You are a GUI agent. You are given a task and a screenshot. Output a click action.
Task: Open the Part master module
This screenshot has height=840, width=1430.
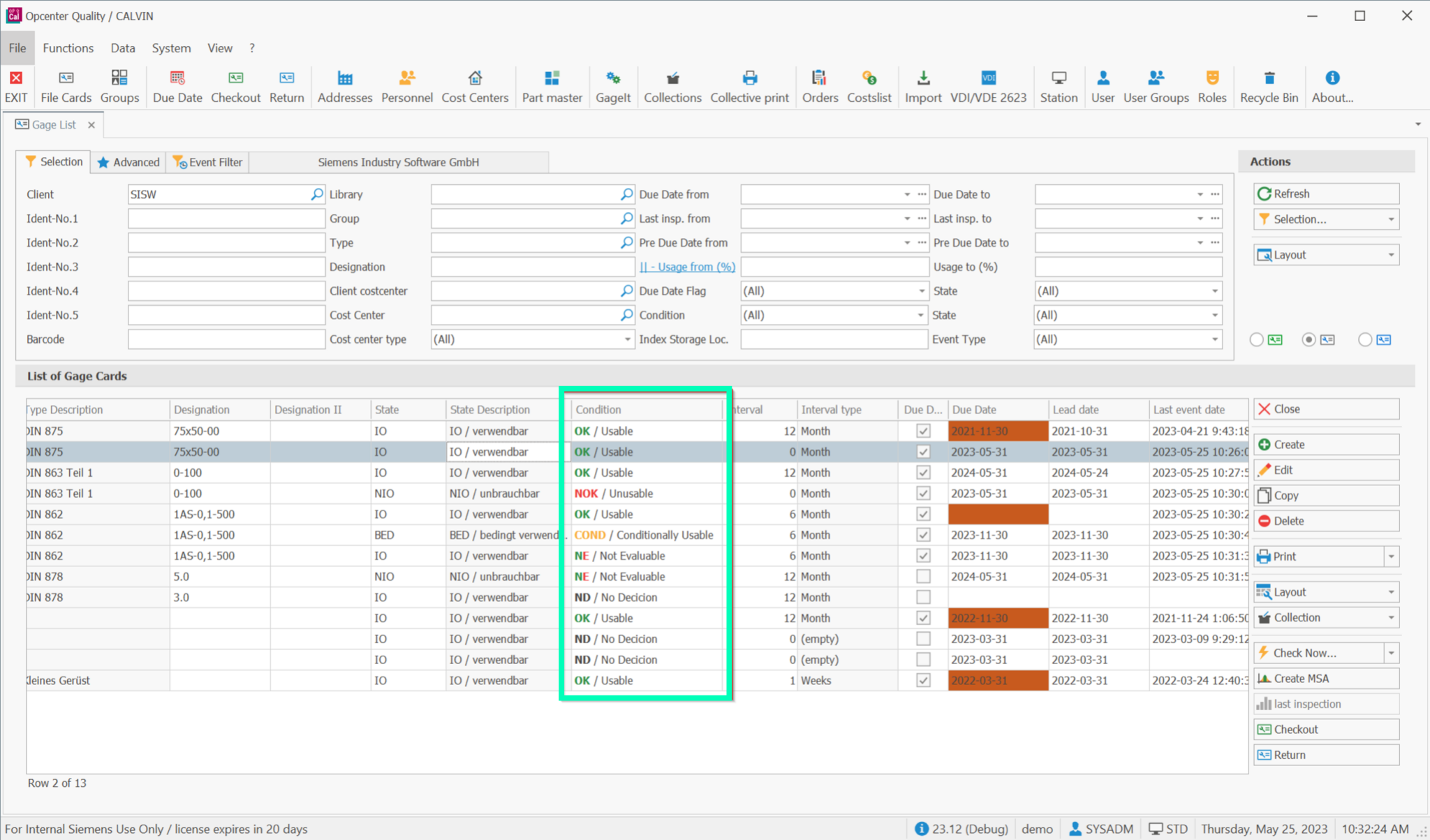[552, 85]
